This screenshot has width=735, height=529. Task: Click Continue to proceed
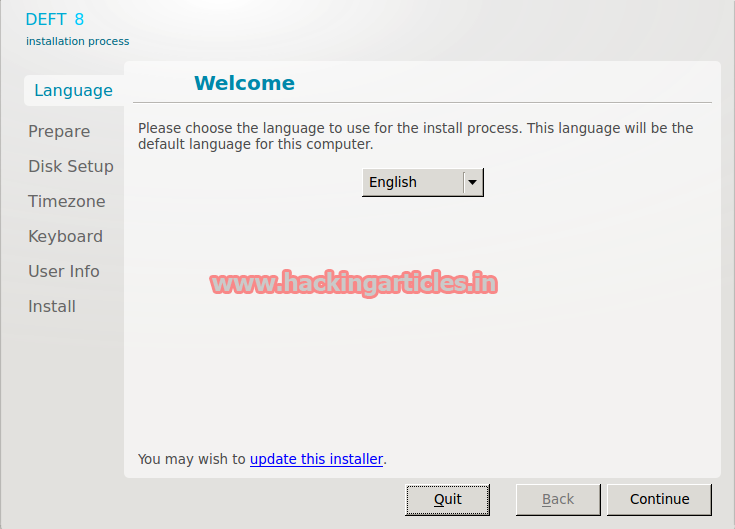pyautogui.click(x=659, y=499)
